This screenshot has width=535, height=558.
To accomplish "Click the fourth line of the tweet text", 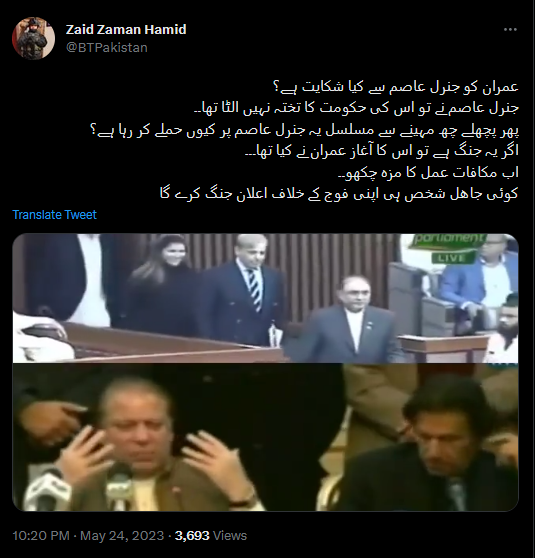I will (382, 151).
